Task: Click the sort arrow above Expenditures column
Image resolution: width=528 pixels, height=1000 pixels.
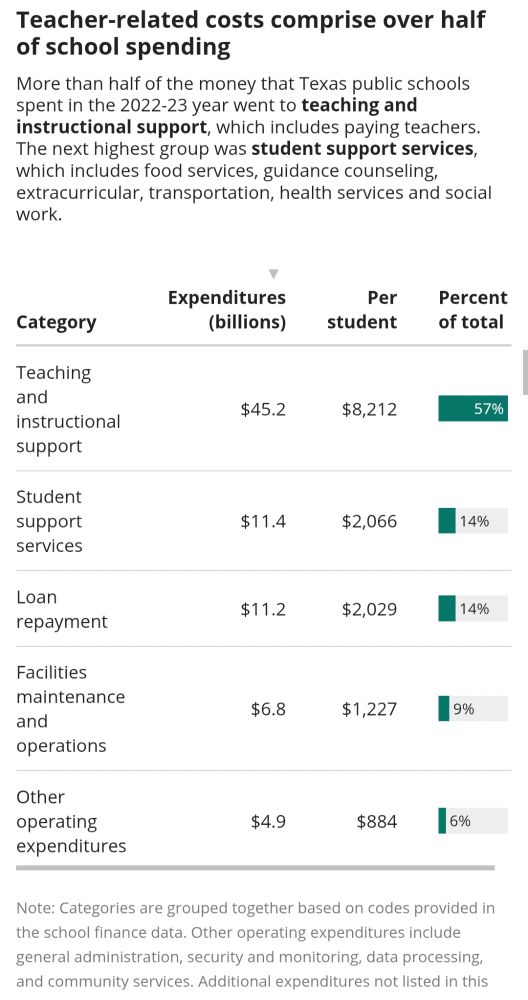Action: point(274,274)
